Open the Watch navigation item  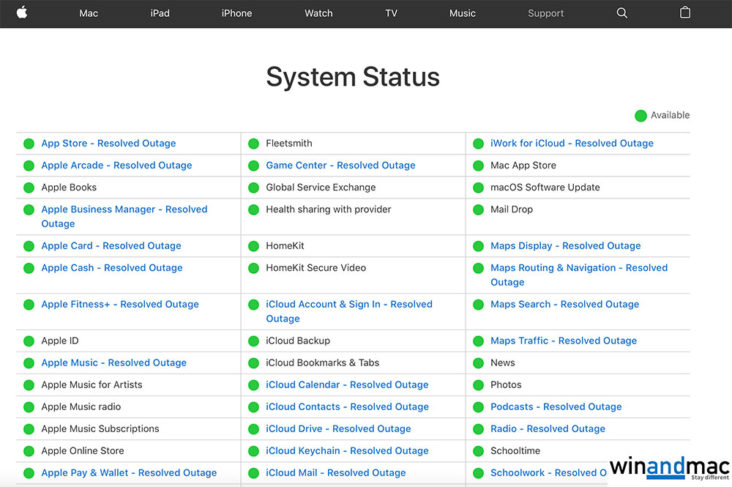[318, 13]
